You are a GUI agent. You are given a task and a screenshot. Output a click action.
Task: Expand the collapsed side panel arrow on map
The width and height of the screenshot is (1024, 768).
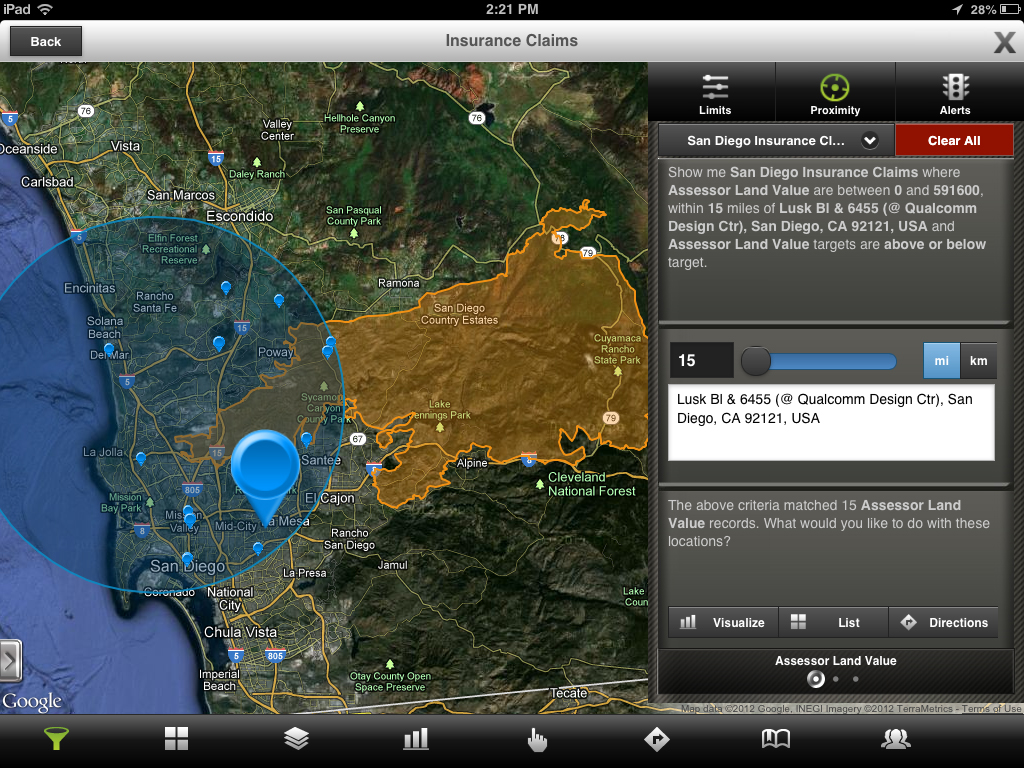click(x=10, y=661)
